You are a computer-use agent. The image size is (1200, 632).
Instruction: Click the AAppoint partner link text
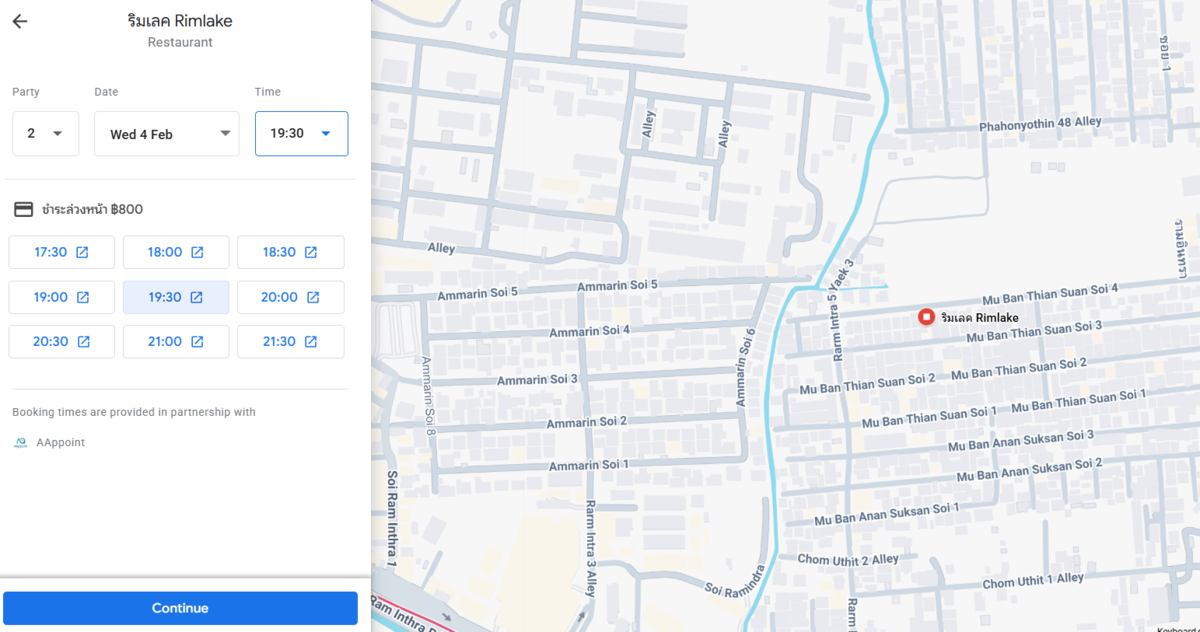(60, 442)
